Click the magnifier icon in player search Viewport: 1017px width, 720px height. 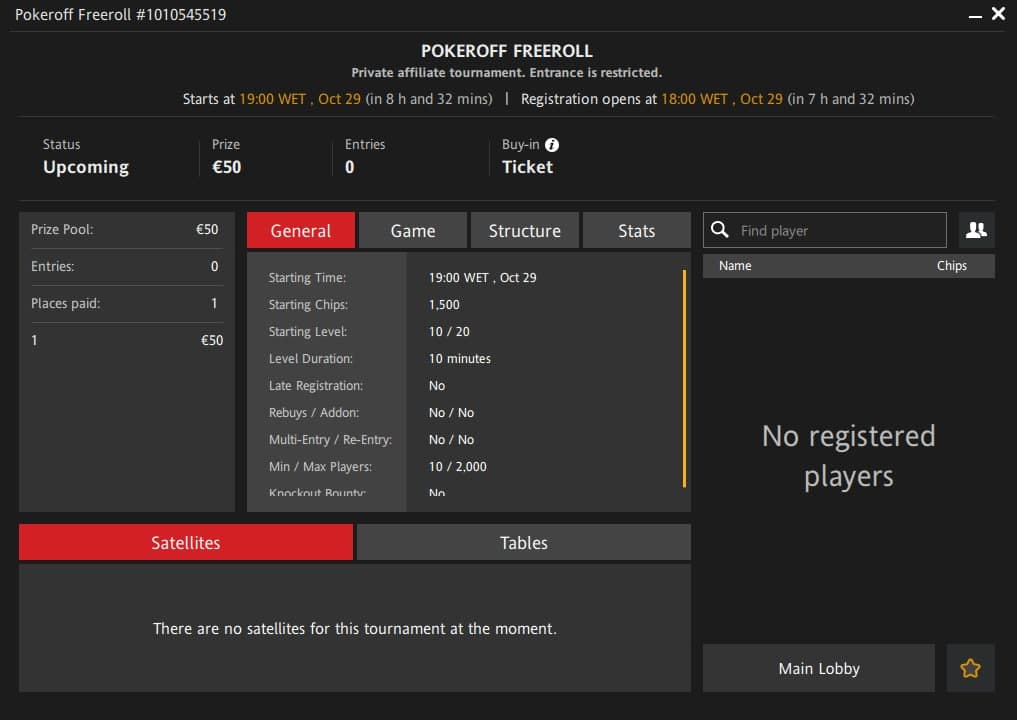click(719, 230)
